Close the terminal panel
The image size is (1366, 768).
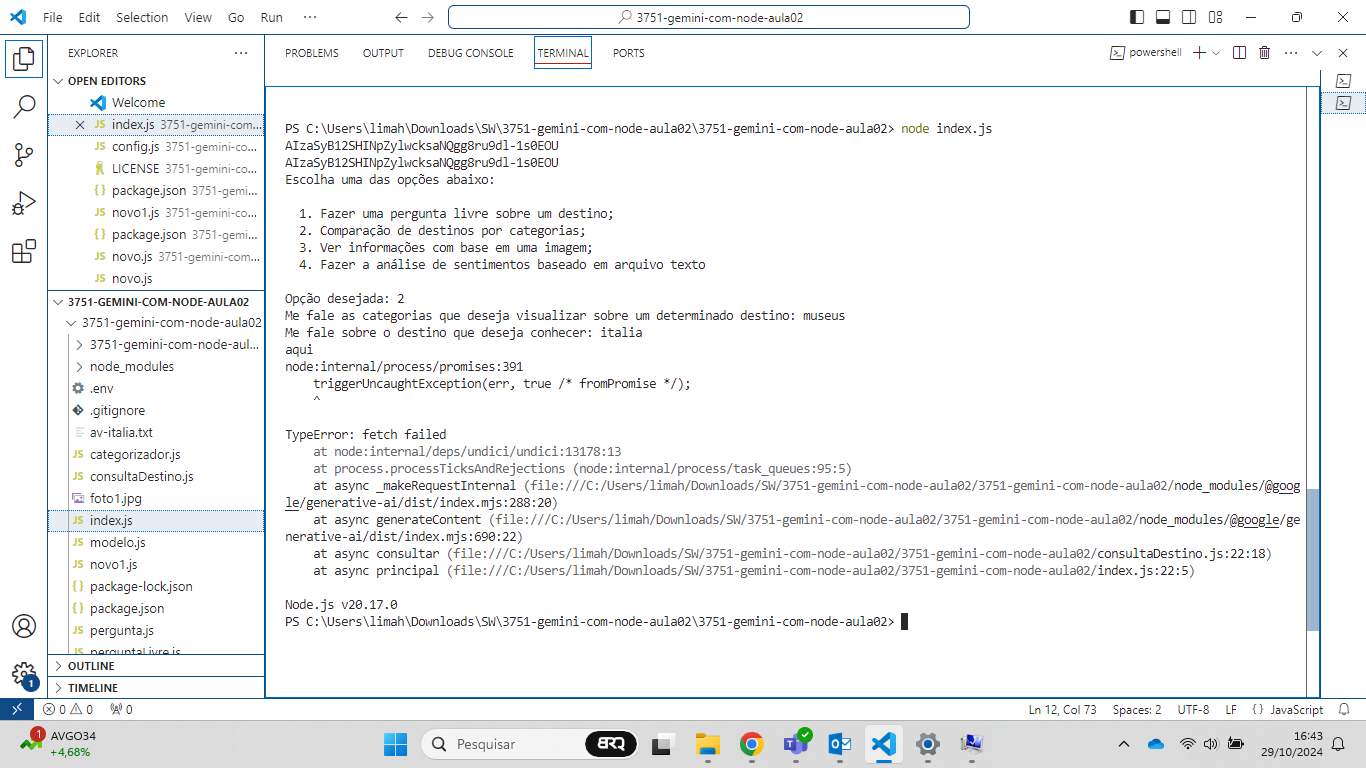pyautogui.click(x=1342, y=53)
